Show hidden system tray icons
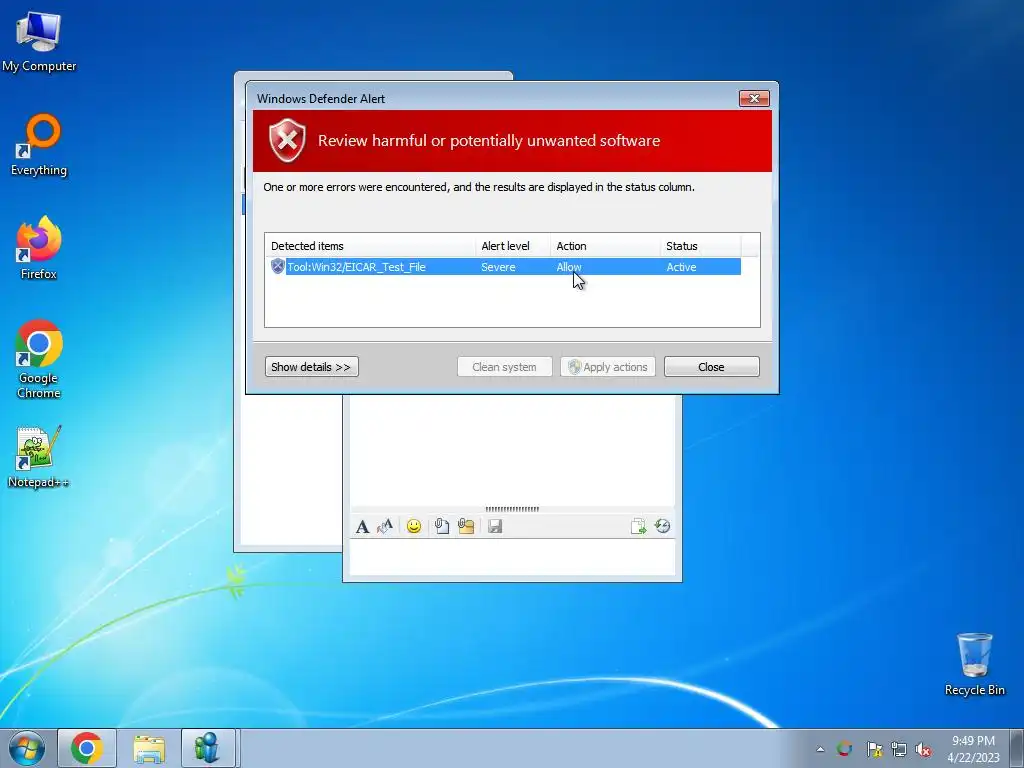The height and width of the screenshot is (768, 1024). 820,749
